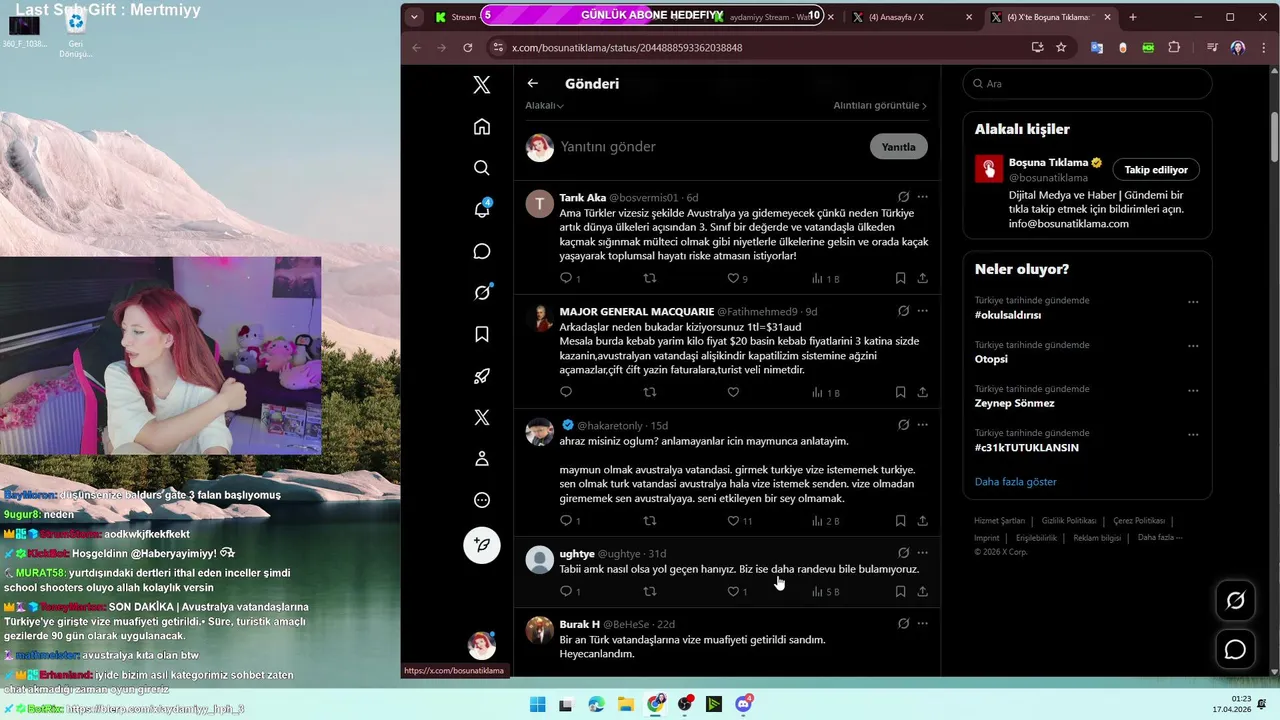Click the Ara search box
Screen dimensions: 1280x720
[1087, 84]
